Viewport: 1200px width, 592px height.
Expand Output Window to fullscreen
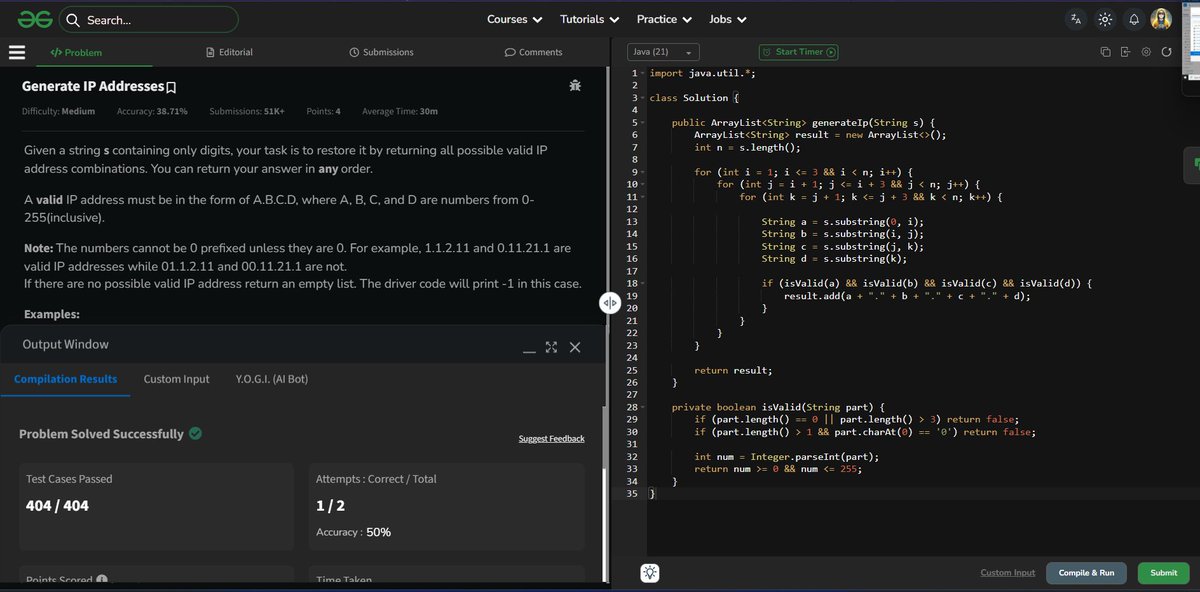point(551,347)
